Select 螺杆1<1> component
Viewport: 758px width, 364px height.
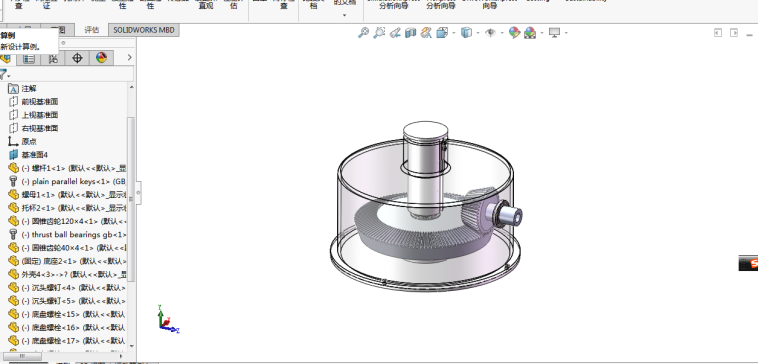point(73,168)
